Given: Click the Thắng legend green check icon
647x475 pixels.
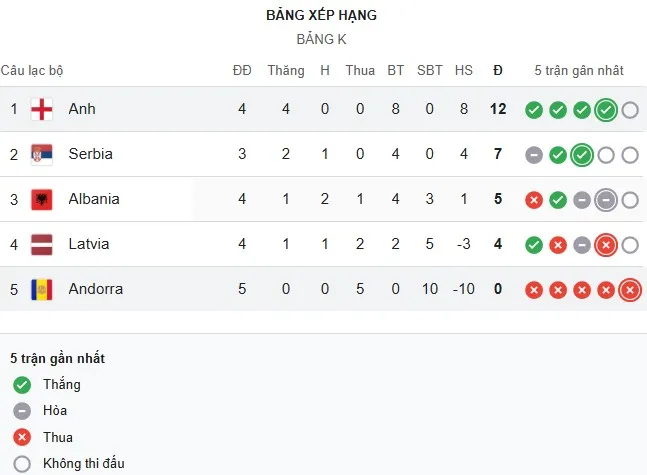Looking at the screenshot, I should click(x=22, y=385).
